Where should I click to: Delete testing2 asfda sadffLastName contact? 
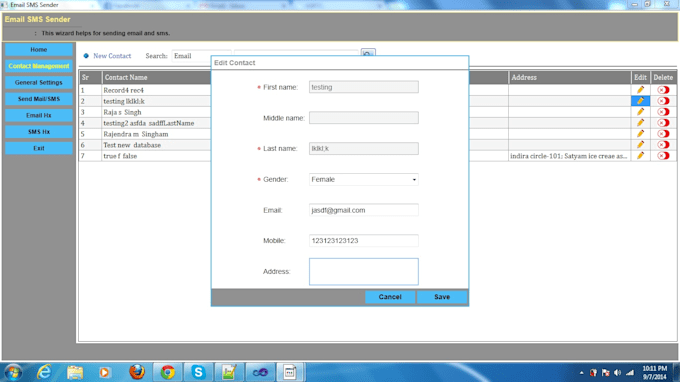pos(663,123)
